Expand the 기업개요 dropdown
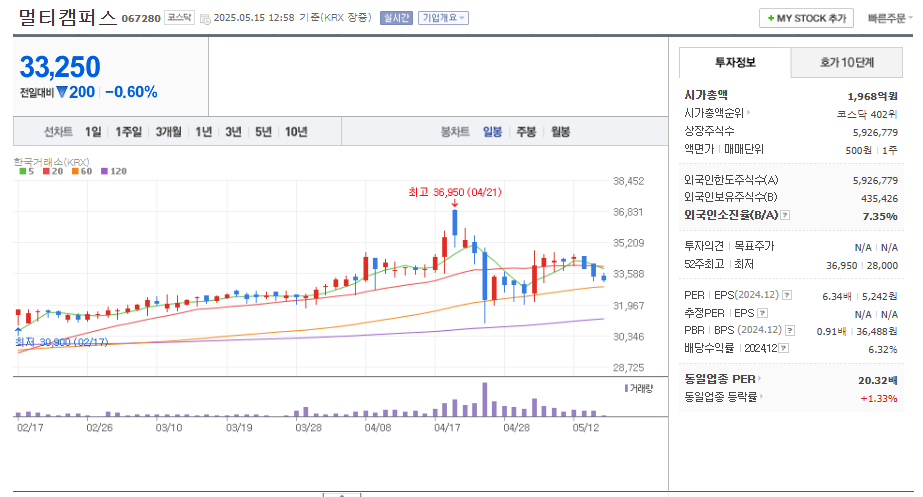The image size is (923, 497). (443, 18)
